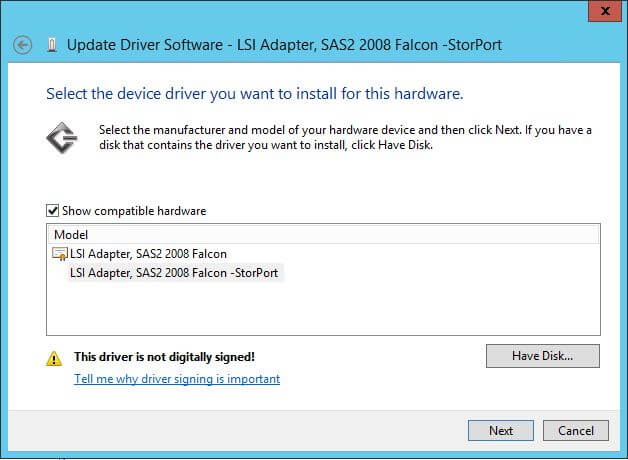Select LSI Adapter, SAS2 2008 Falcon entry
Viewport: 628px width, 460px height.
coord(148,254)
